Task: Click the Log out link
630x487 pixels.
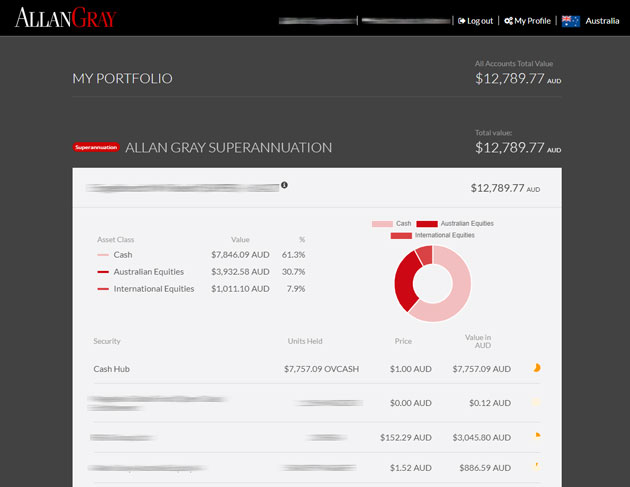Action: (475, 20)
